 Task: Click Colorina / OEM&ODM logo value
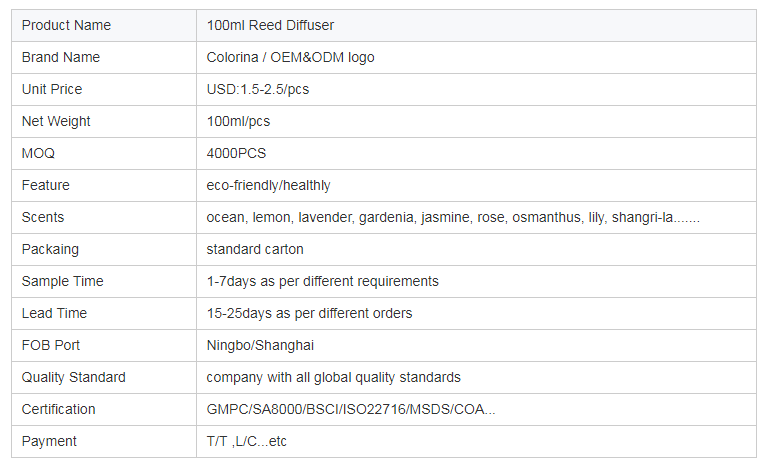pyautogui.click(x=290, y=57)
